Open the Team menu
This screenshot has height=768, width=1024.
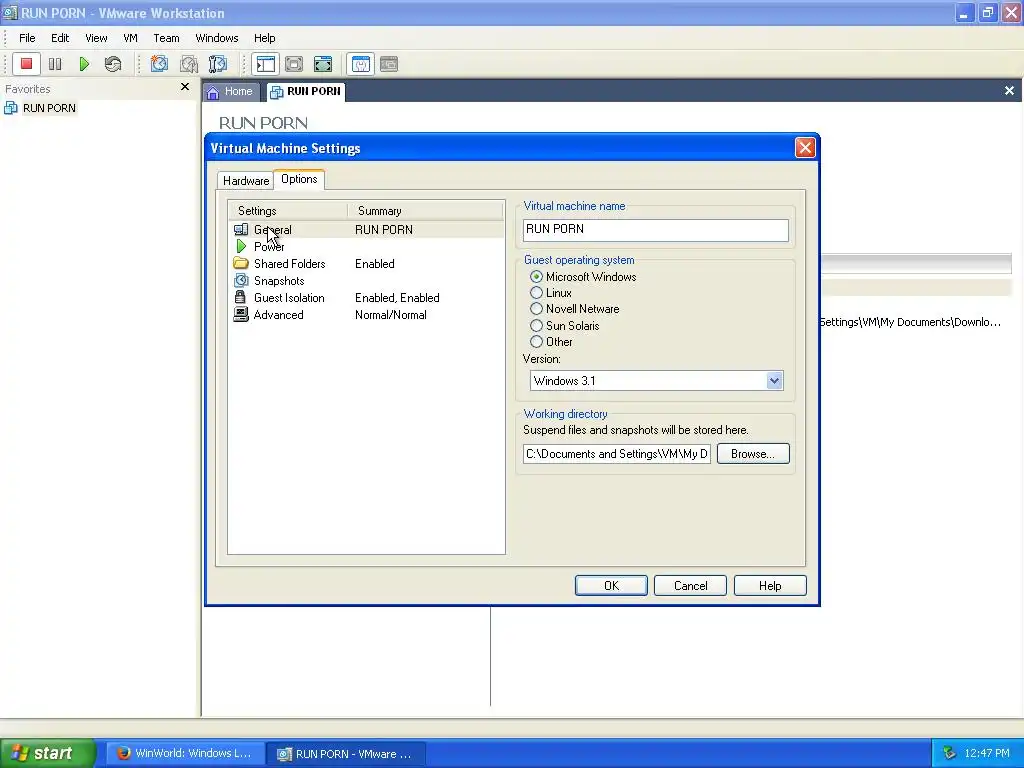(x=166, y=38)
